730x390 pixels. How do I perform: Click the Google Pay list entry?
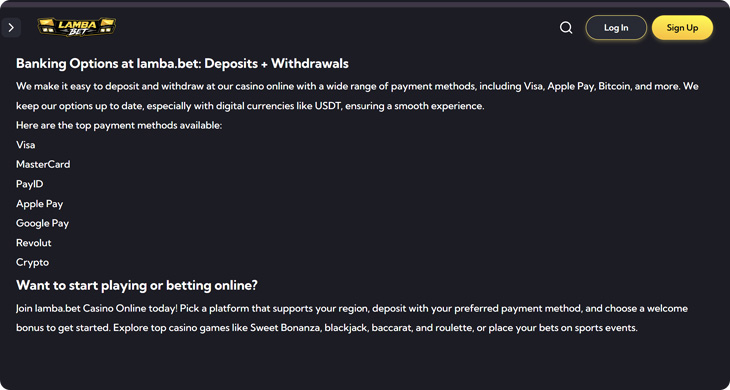pyautogui.click(x=42, y=223)
